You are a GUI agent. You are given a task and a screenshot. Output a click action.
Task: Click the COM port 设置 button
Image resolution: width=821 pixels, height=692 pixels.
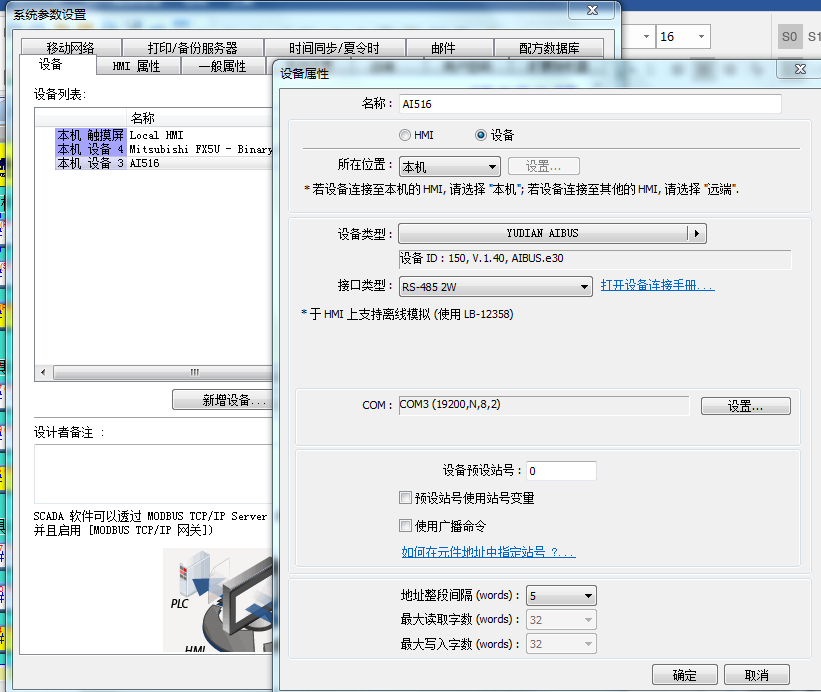coord(745,407)
